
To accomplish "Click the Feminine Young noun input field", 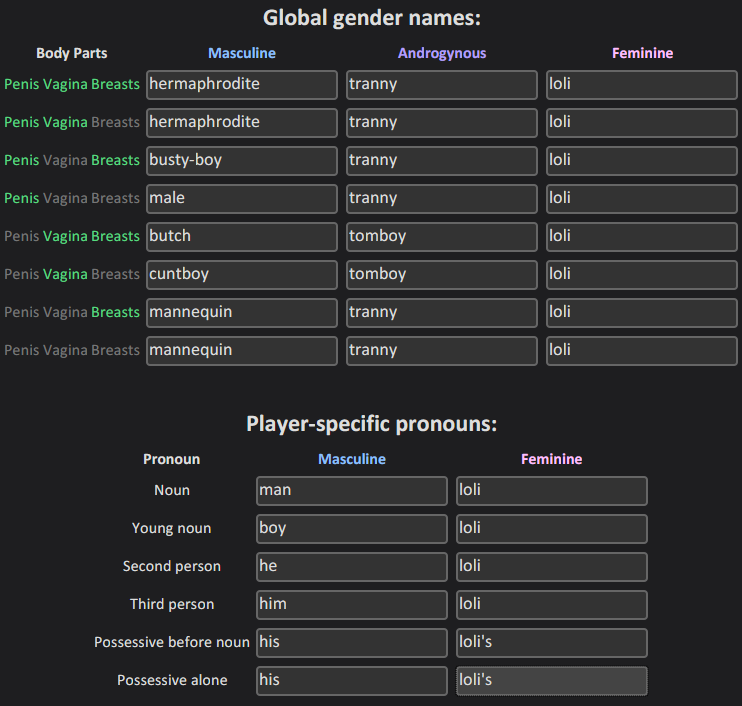I will point(551,529).
